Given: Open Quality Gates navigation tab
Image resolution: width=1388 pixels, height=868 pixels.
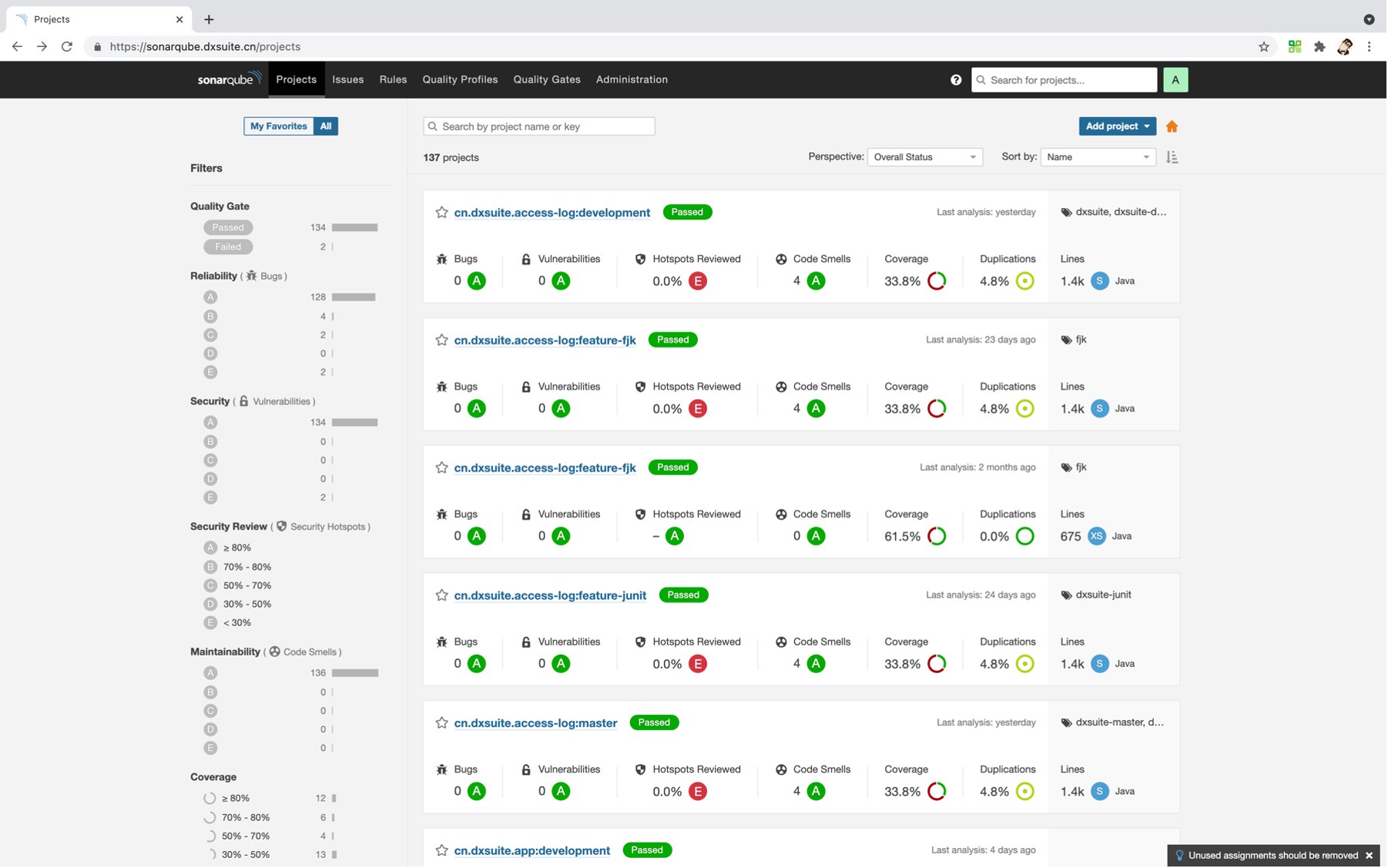Looking at the screenshot, I should click(x=547, y=80).
